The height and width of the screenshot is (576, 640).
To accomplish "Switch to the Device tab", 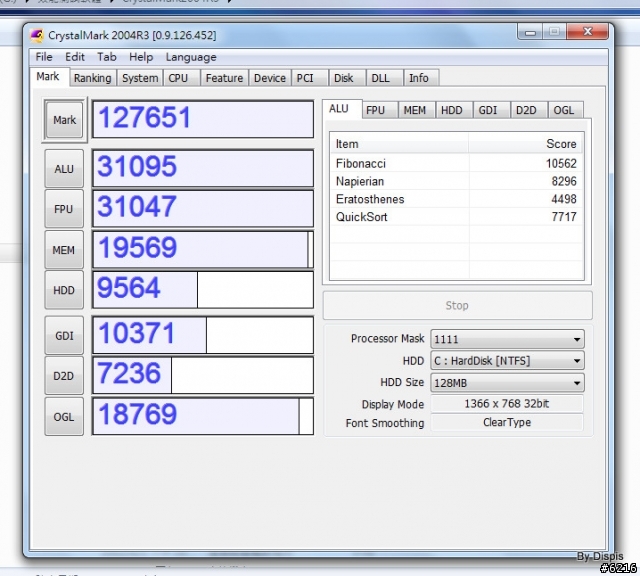I will tap(270, 78).
